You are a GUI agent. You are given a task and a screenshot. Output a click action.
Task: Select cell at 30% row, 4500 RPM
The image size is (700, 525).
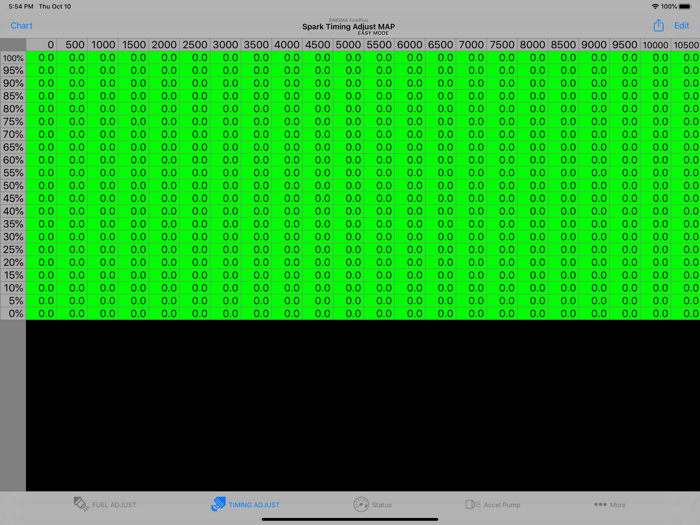318,237
